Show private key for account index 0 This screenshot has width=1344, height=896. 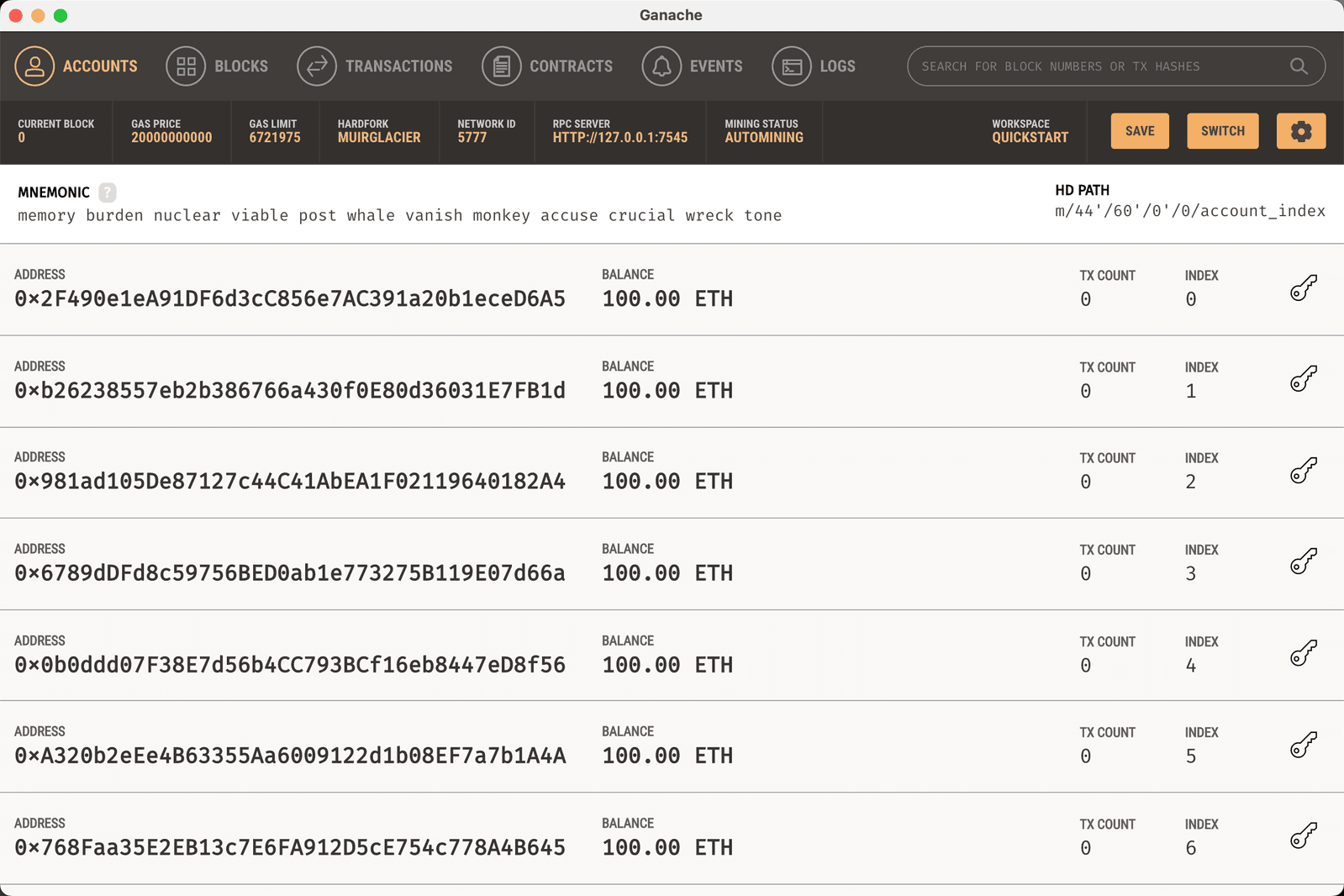tap(1304, 288)
